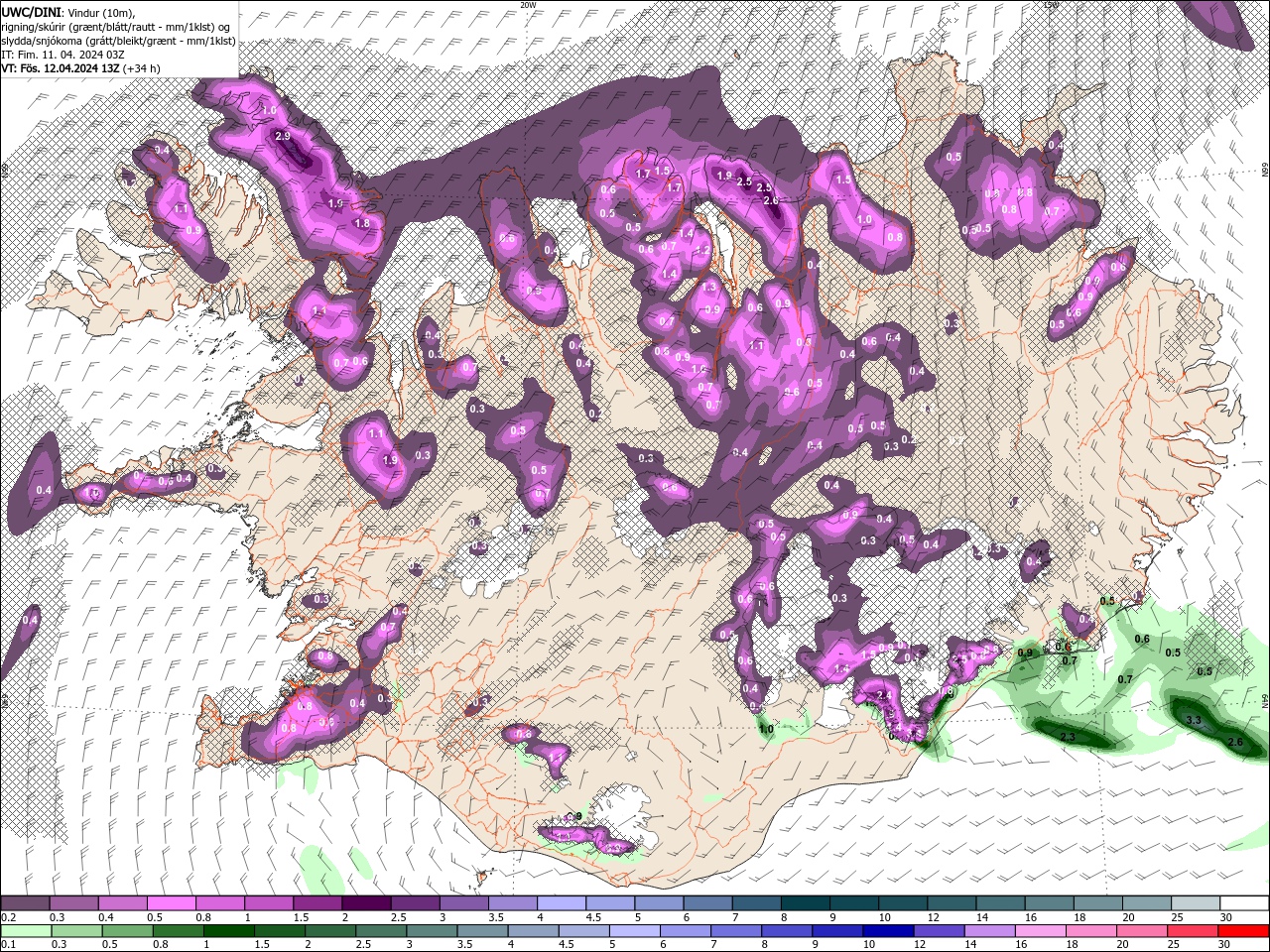Click the deep blue 10–12 rain scale swatch

tap(889, 931)
